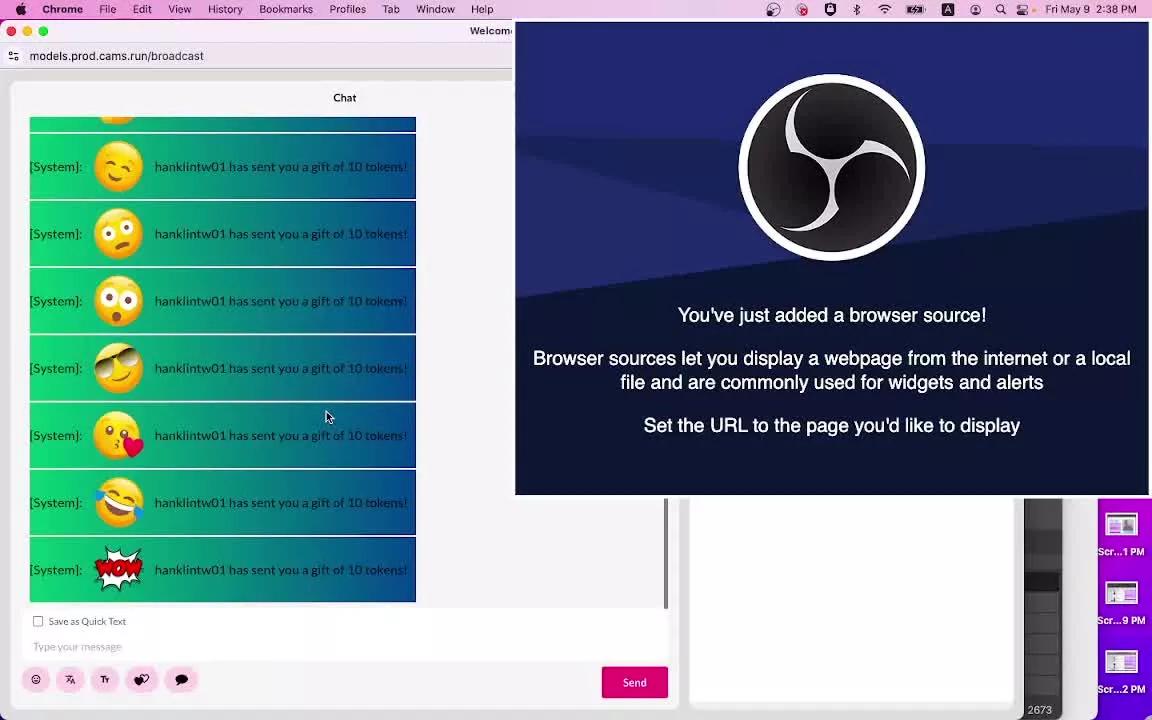
Task: Open the Wi-Fi status menu
Action: coord(885,10)
